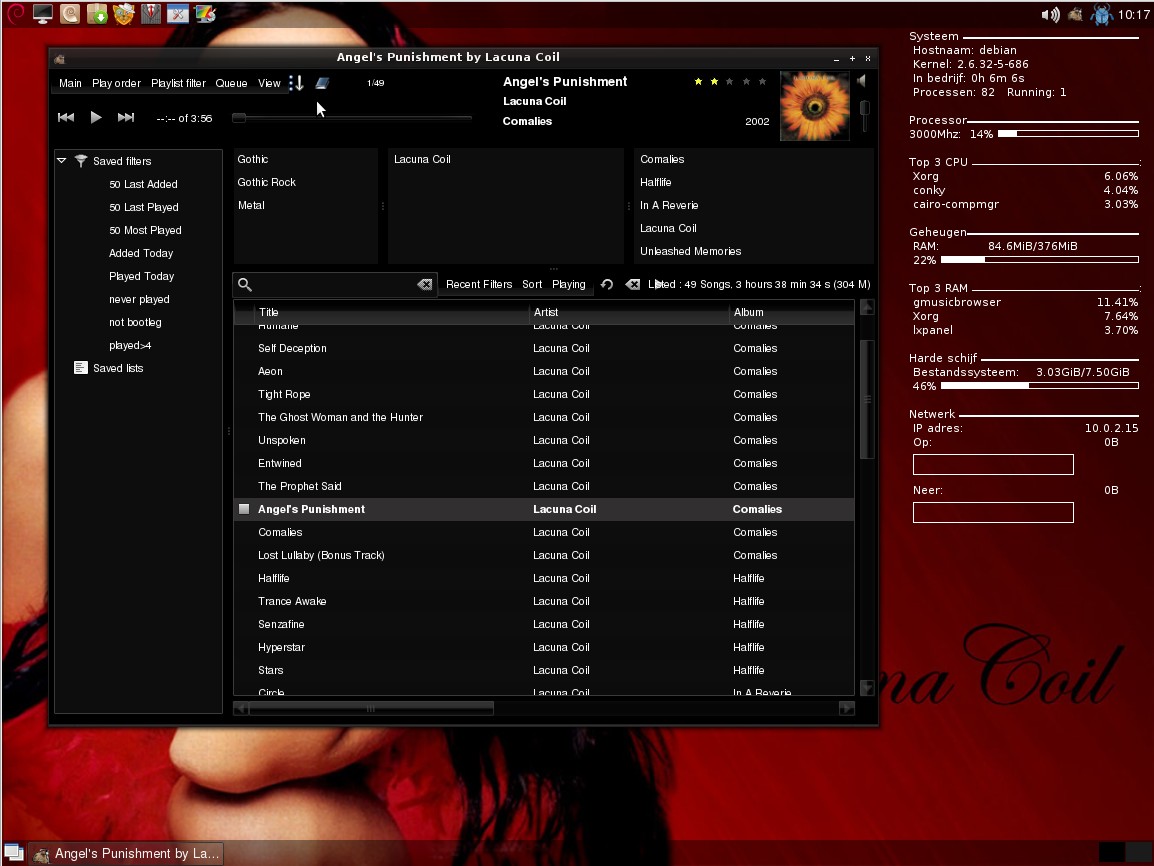This screenshot has width=1154, height=866.
Task: Set rating with the third star
Action: [x=729, y=82]
